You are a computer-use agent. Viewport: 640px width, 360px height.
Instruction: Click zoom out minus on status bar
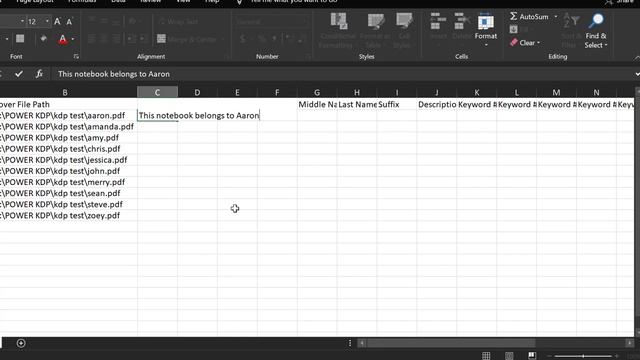point(549,356)
